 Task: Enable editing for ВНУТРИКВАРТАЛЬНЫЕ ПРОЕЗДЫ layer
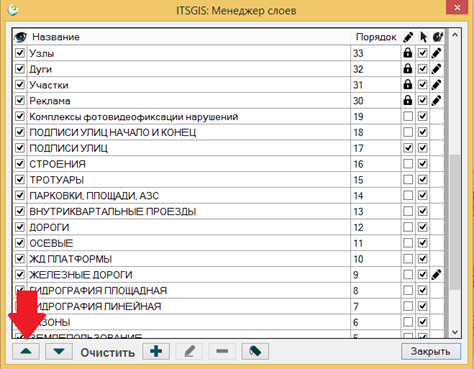[408, 211]
